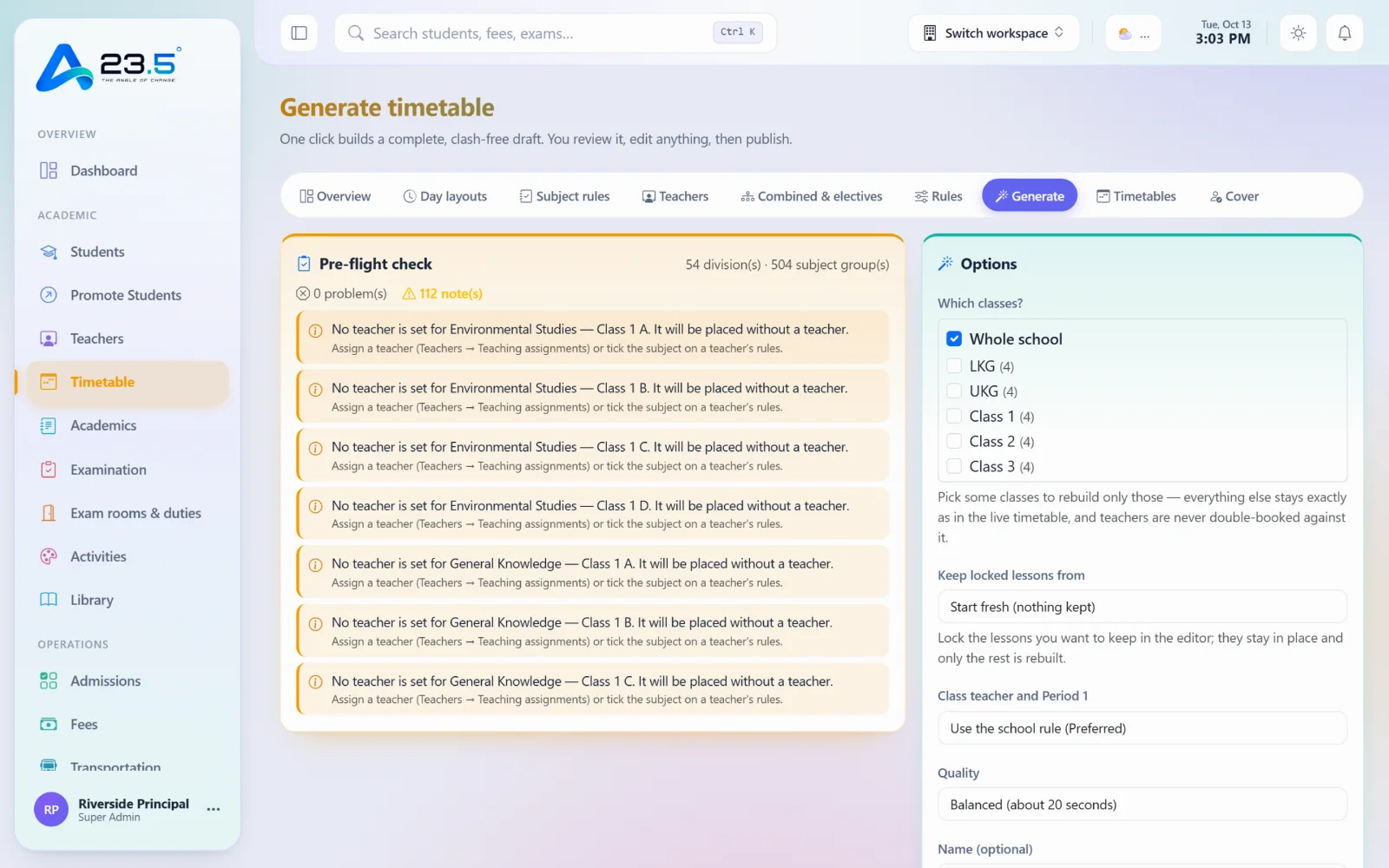The image size is (1389, 868).
Task: Tick the Class 2 checkbox
Action: 954,441
